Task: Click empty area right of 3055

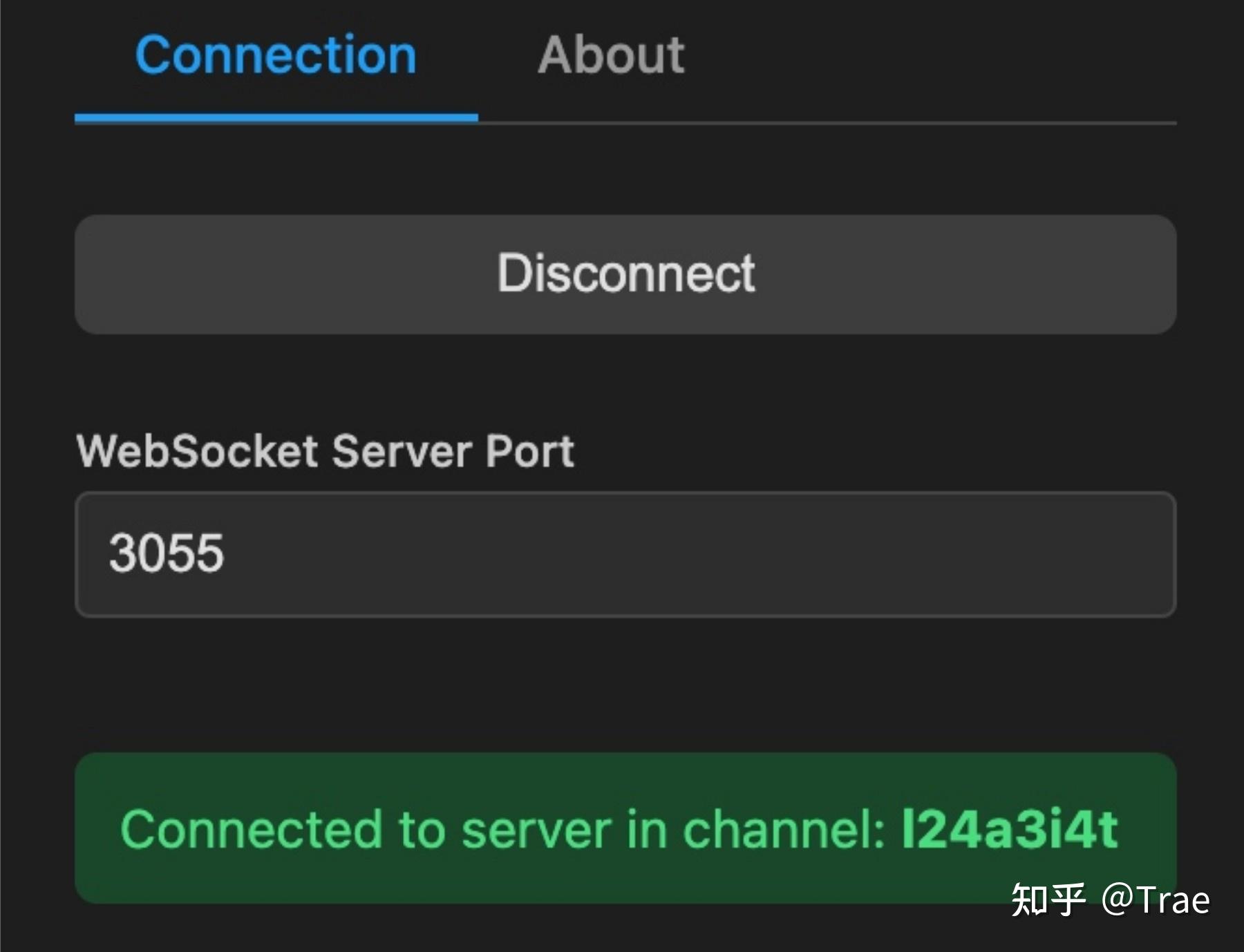Action: click(x=691, y=554)
